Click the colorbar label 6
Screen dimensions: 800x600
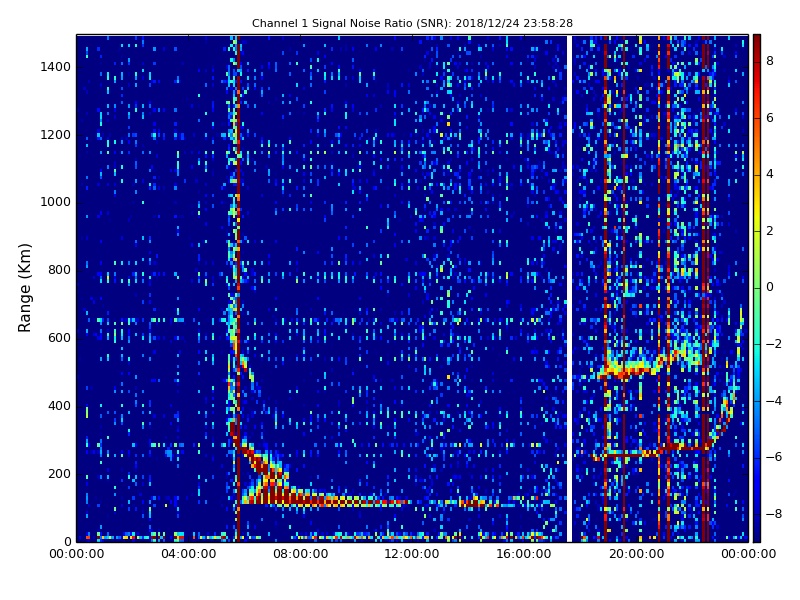[770, 118]
